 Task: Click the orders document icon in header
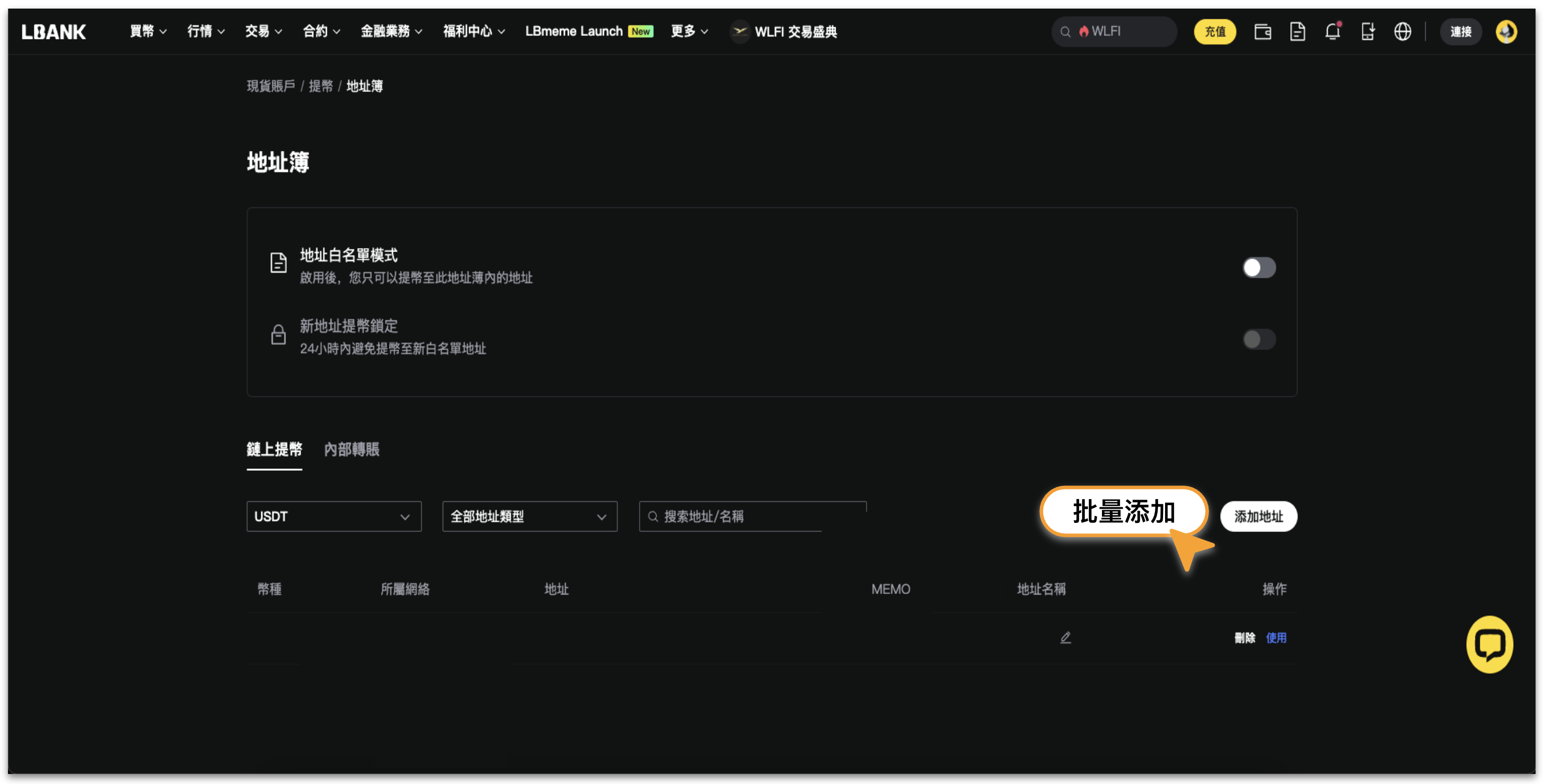click(x=1297, y=32)
